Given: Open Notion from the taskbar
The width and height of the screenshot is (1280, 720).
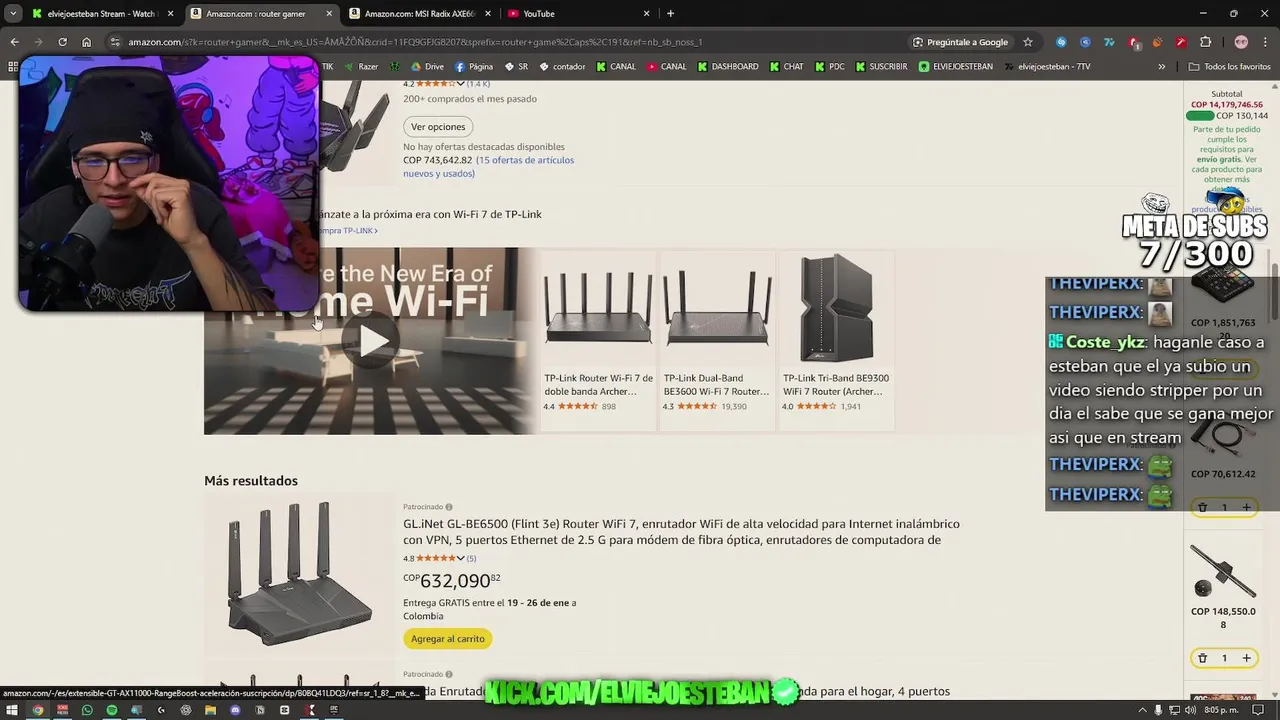Looking at the screenshot, I should [260, 710].
